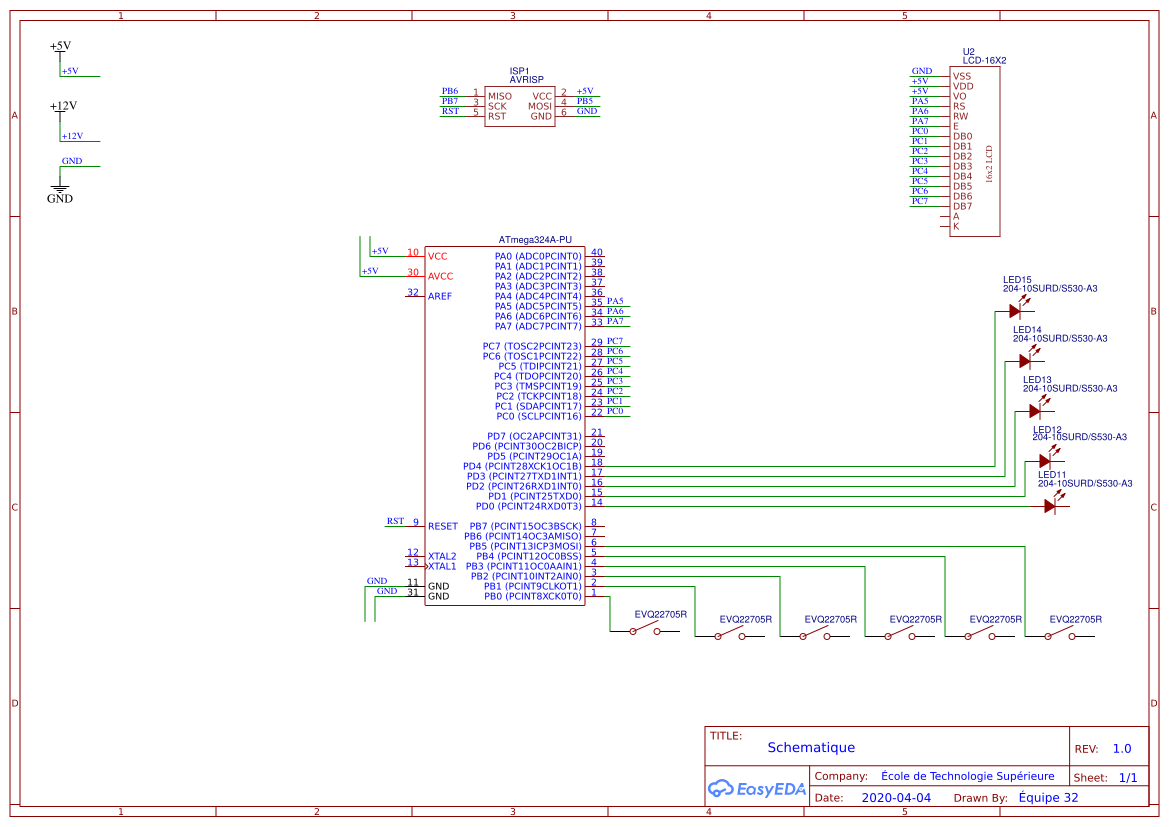This screenshot has height=827, width=1169.
Task: Select the GND ground symbol
Action: click(60, 188)
